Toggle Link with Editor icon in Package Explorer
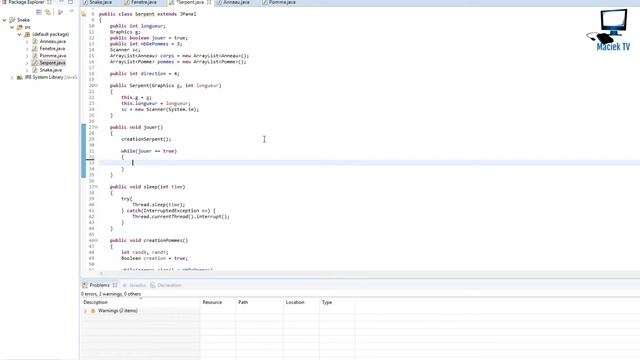 (48, 12)
